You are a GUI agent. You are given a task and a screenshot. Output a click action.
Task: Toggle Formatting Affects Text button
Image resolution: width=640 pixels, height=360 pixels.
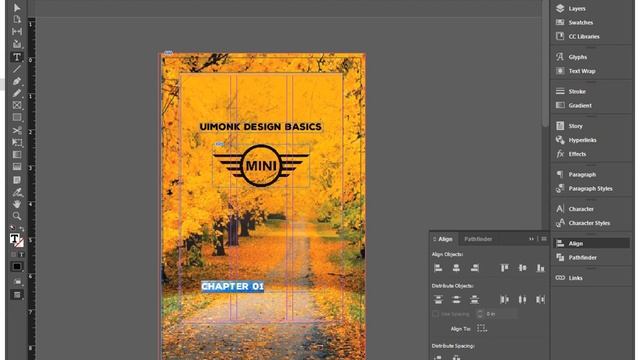tap(21, 255)
